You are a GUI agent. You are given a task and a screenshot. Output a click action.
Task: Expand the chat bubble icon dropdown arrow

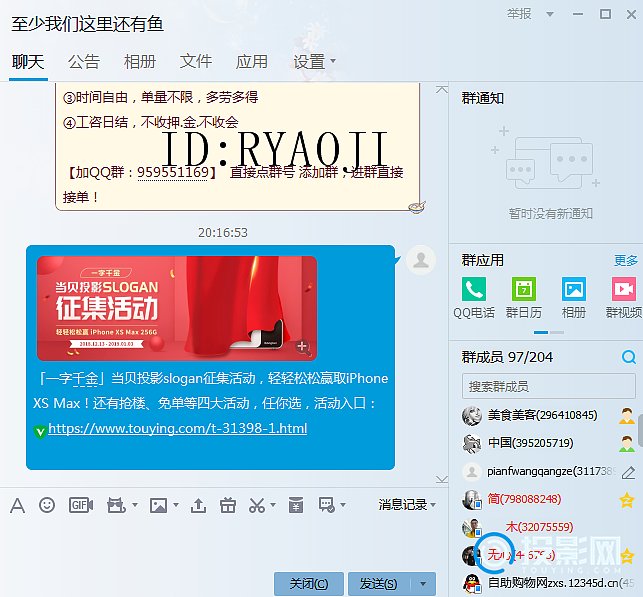coord(343,505)
